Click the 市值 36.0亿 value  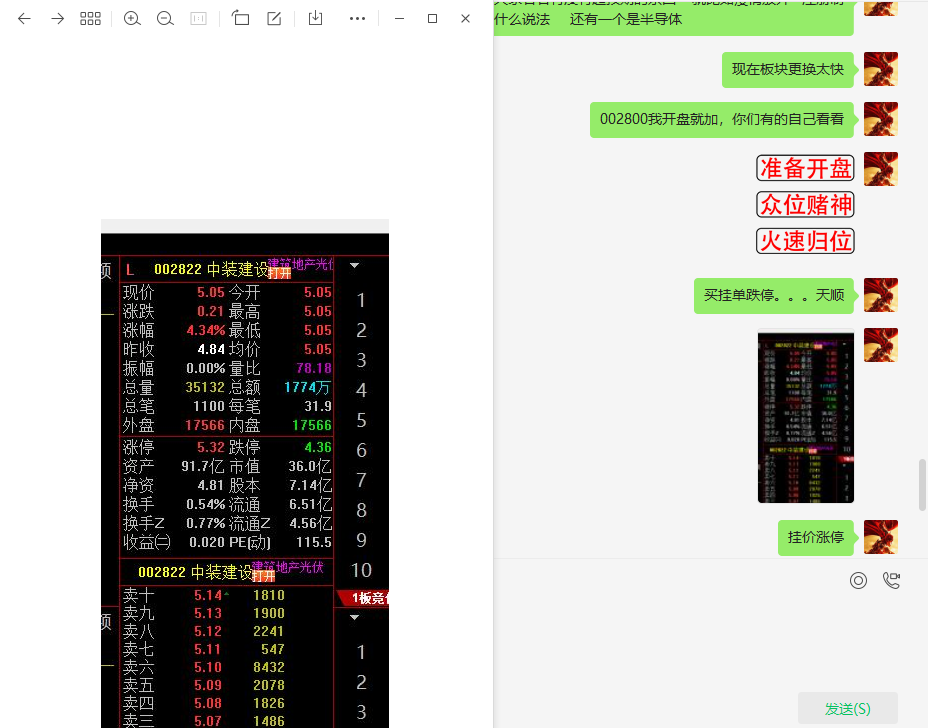tap(310, 466)
